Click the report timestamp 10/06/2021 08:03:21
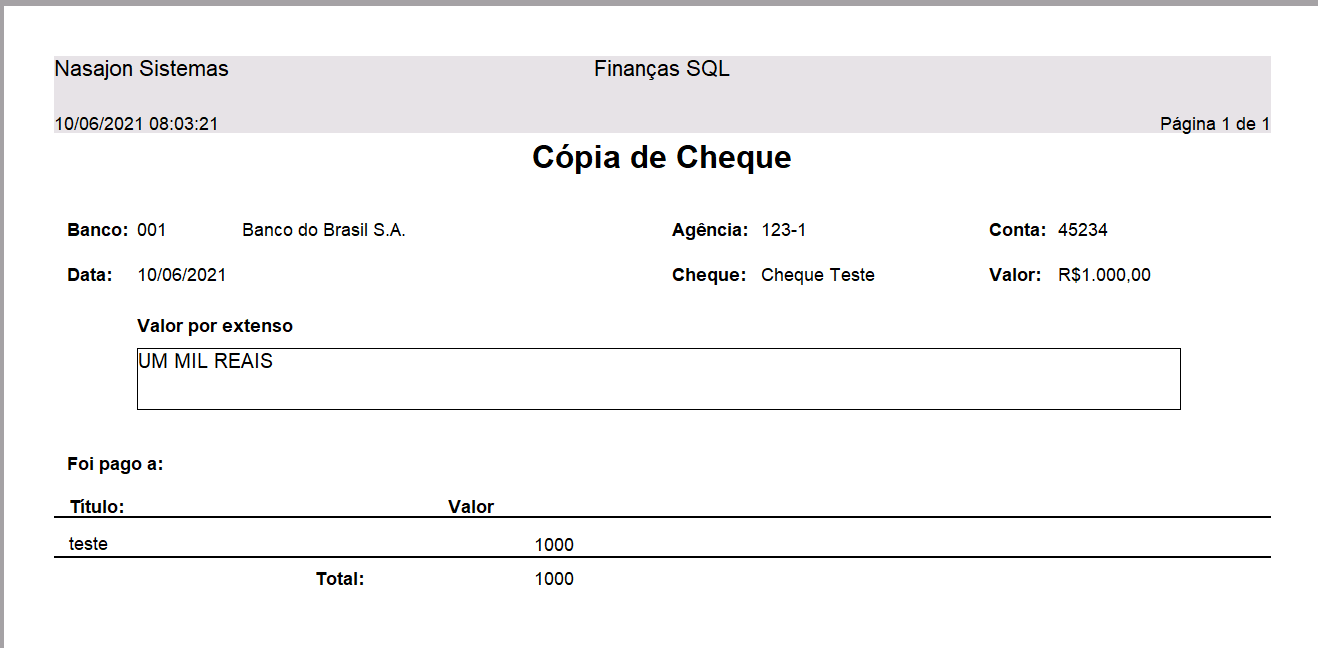Image resolution: width=1318 pixels, height=648 pixels. (136, 124)
